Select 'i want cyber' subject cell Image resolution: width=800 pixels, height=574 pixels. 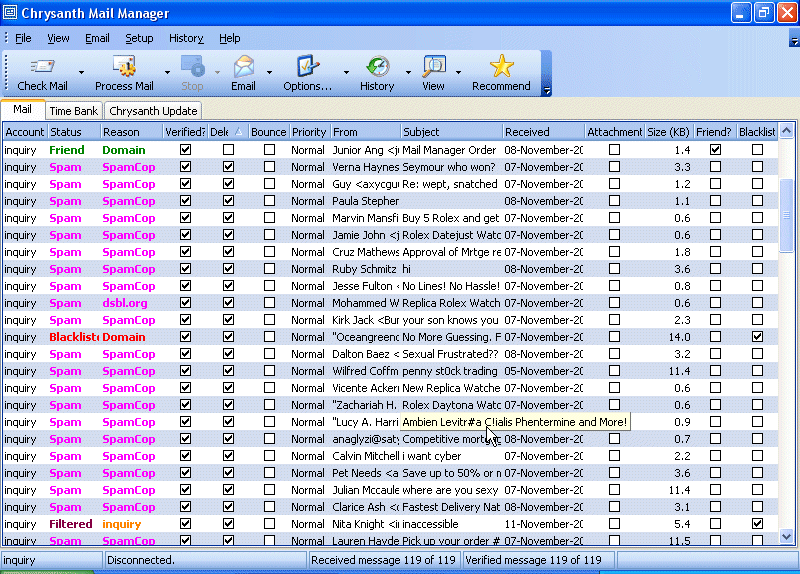tap(452, 456)
